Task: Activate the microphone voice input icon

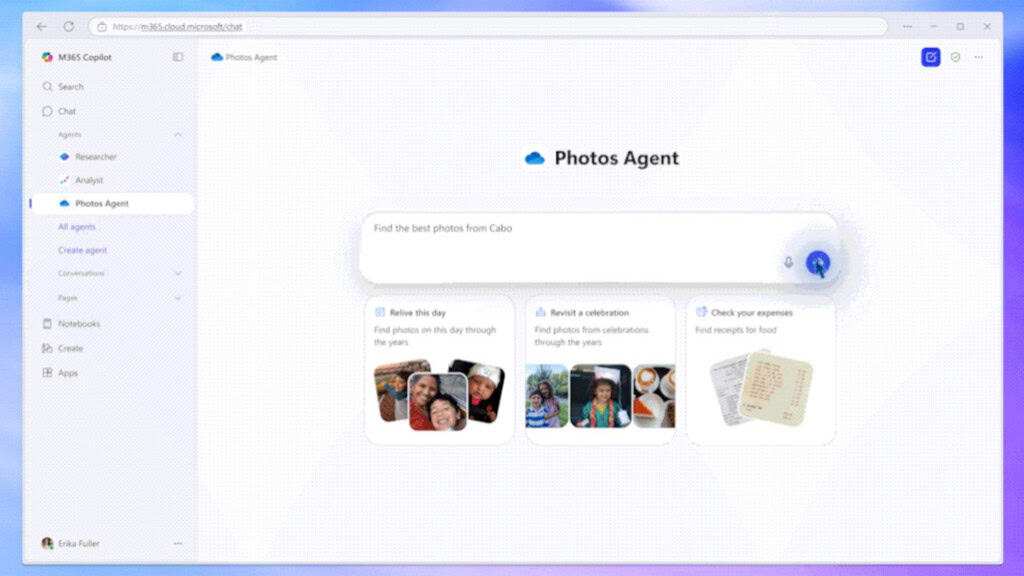Action: click(x=788, y=262)
